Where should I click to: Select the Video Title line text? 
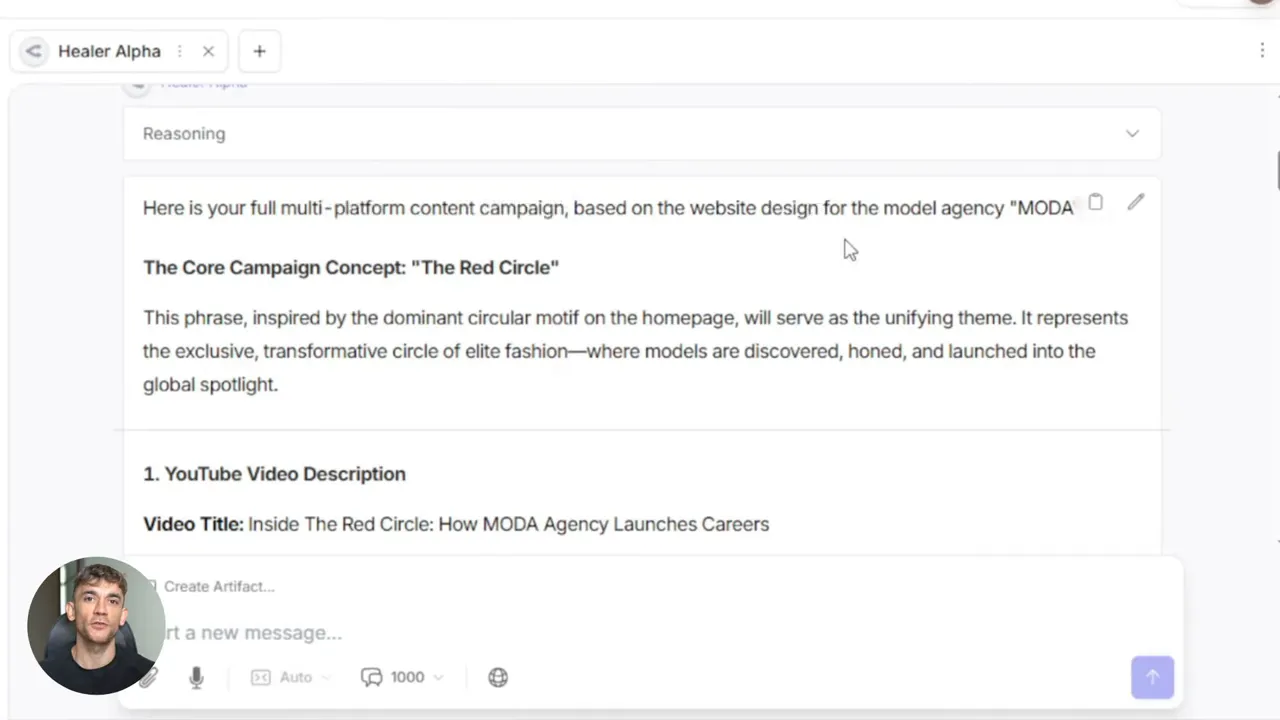[456, 524]
